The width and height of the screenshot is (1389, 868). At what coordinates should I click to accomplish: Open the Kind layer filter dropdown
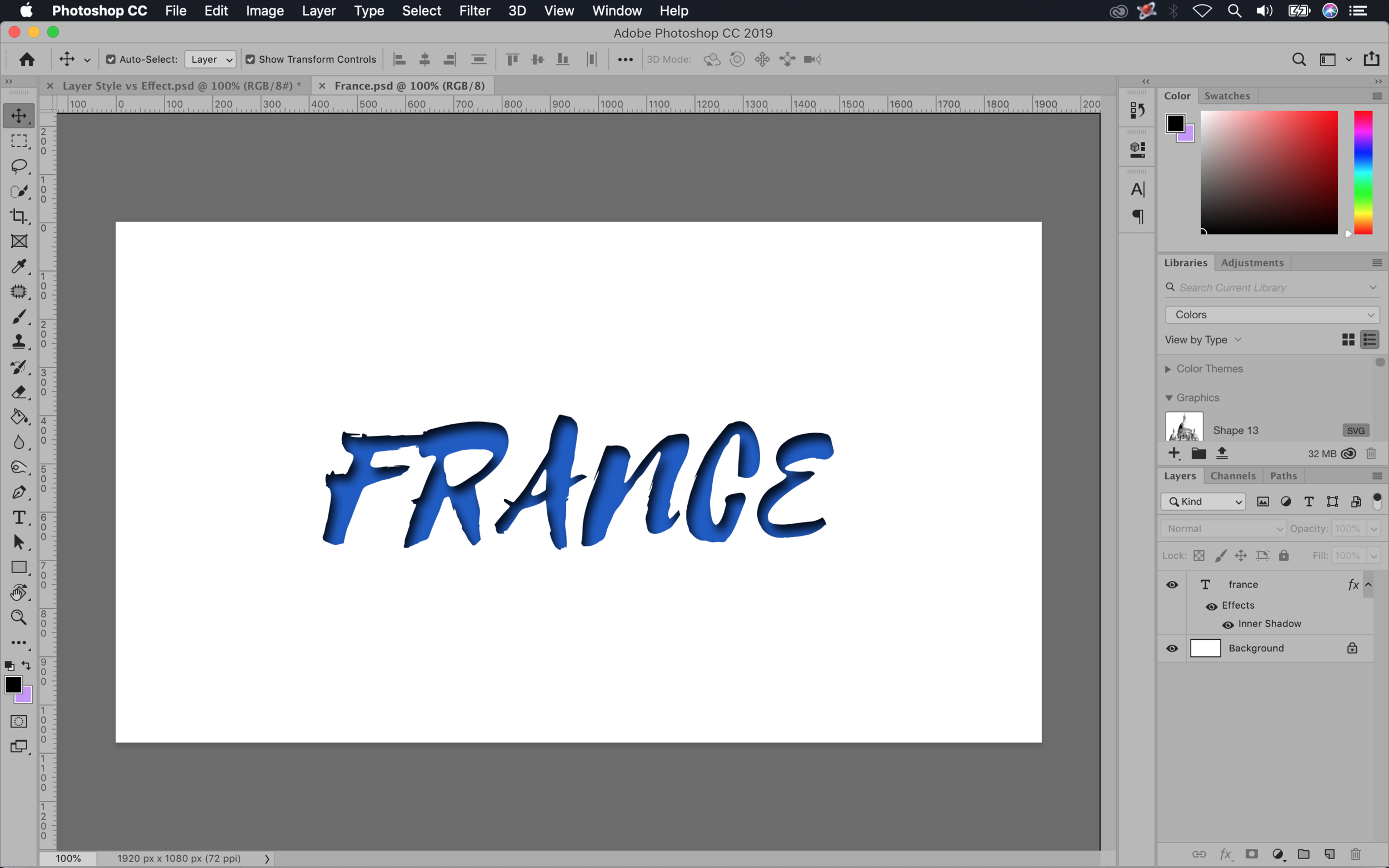[x=1203, y=501]
